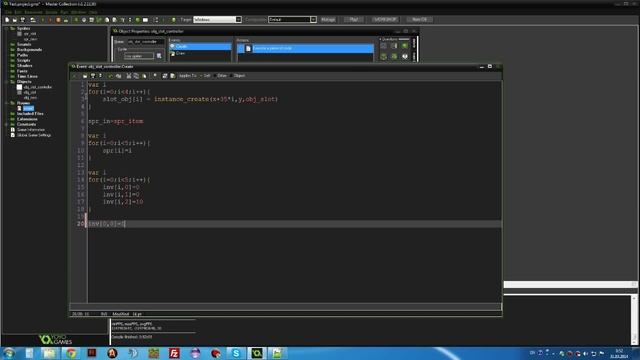Viewport: 640px width, 360px height.
Task: Click sprite select icon beside sprite field
Action: (159, 56)
